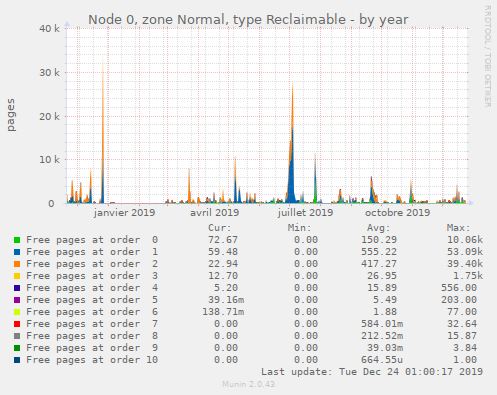Screen dimensions: 497x395
Task: Click the 'pages' y-axis label
Action: pyautogui.click(x=11, y=115)
